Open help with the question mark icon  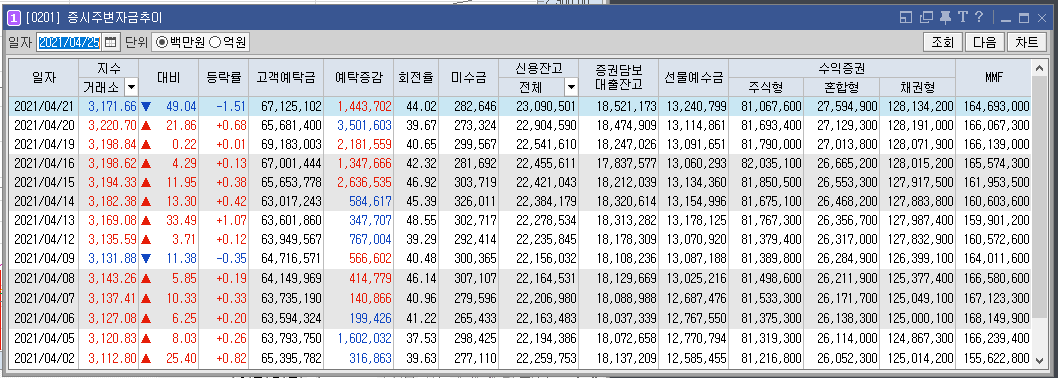tap(979, 18)
